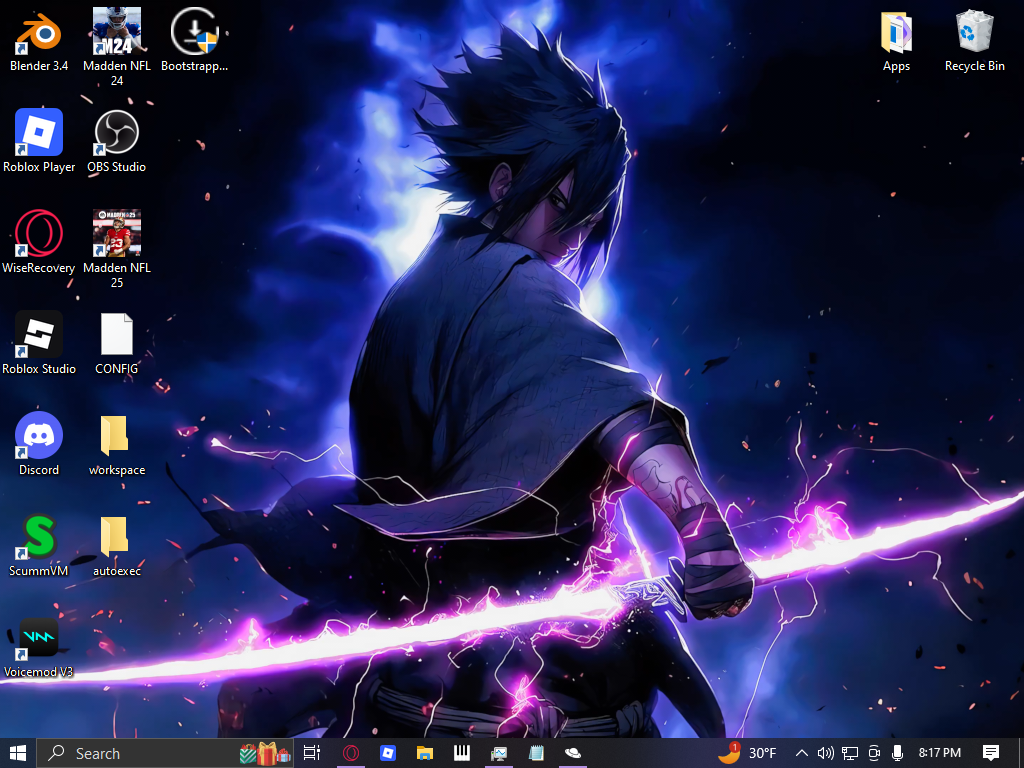The width and height of the screenshot is (1024, 768).
Task: Open the 30°F weather widget
Action: pyautogui.click(x=746, y=753)
